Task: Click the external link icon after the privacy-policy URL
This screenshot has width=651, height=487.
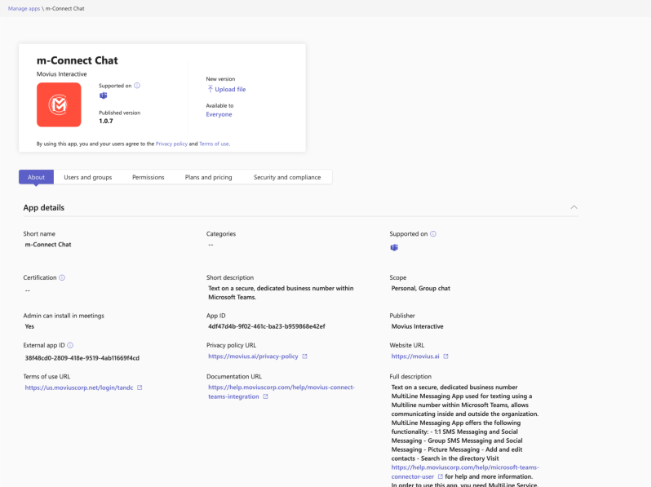Action: [304, 356]
